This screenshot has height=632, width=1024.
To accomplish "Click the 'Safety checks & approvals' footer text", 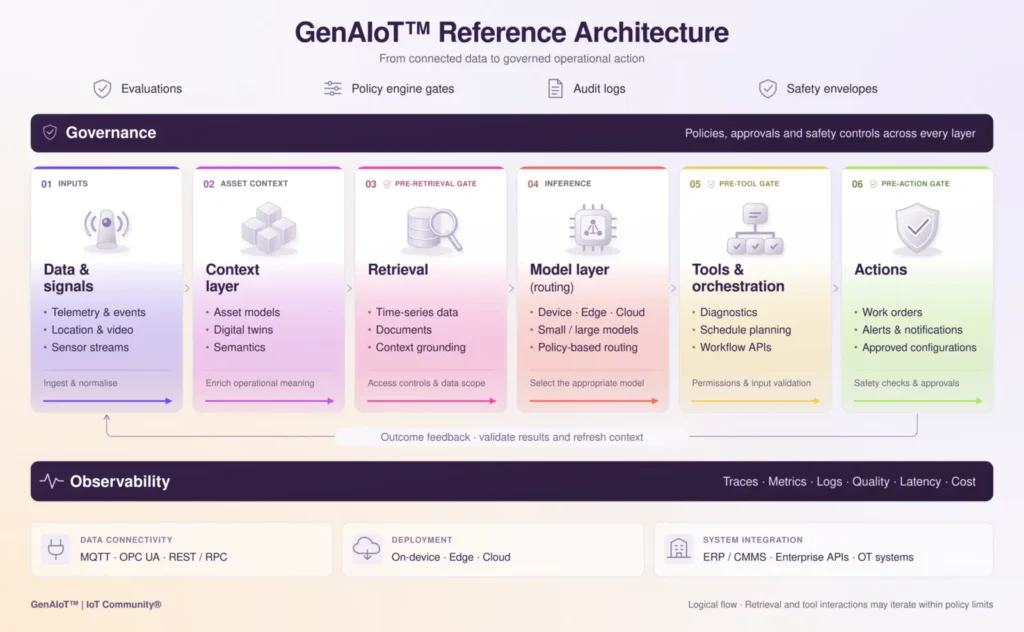I will tap(906, 383).
